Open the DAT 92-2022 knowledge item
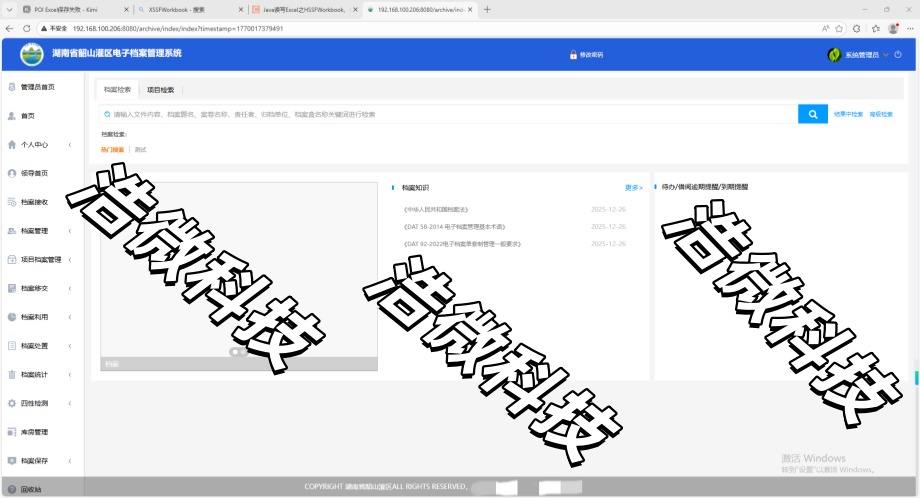 click(462, 243)
